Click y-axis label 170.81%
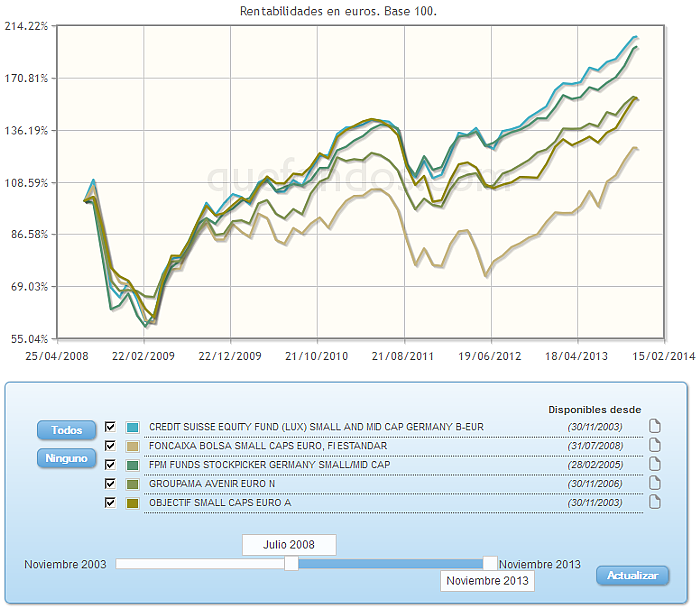Screen dimensions: 700x608 click(x=26, y=78)
